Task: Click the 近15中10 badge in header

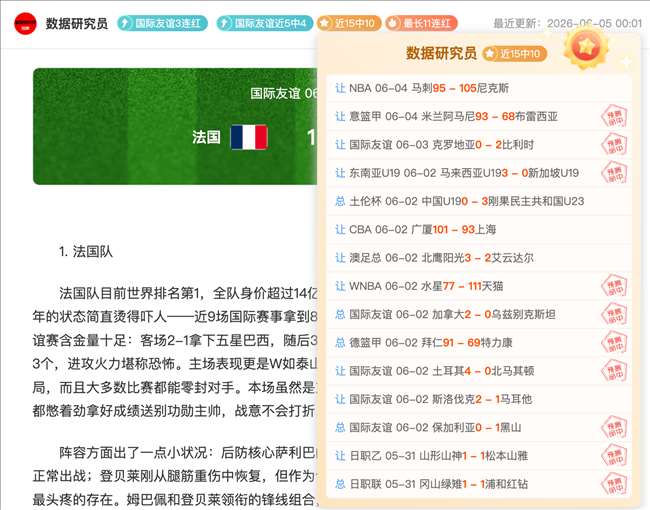Action: pos(349,23)
